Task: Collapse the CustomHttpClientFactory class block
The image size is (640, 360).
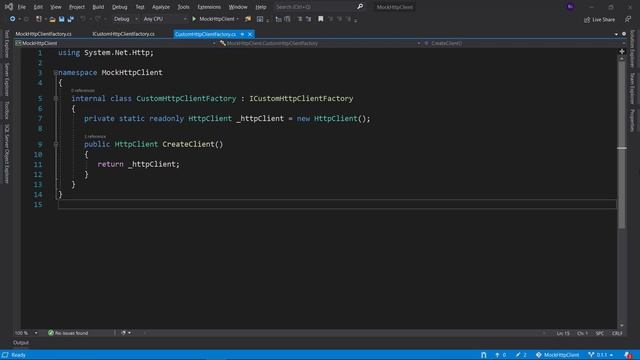Action: (x=56, y=98)
